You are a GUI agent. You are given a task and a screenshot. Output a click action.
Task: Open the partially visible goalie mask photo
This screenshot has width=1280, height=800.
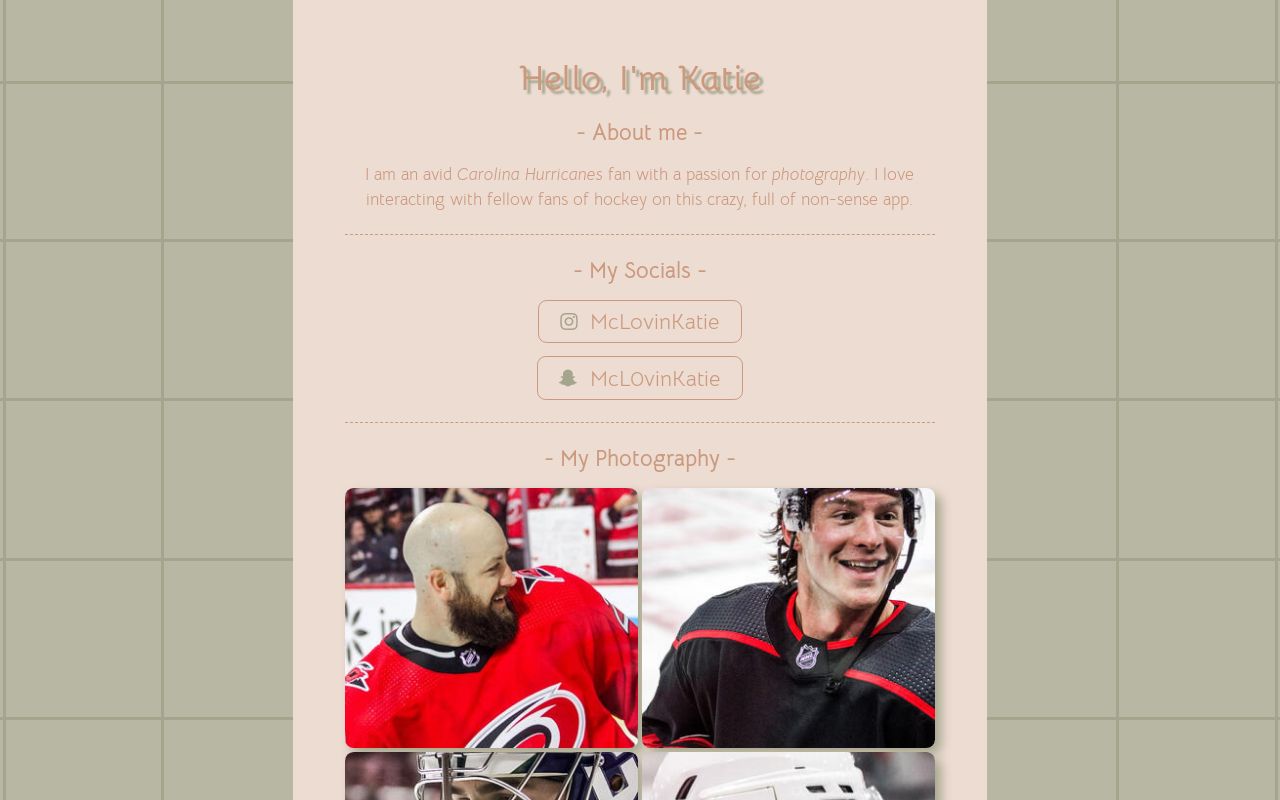(491, 776)
